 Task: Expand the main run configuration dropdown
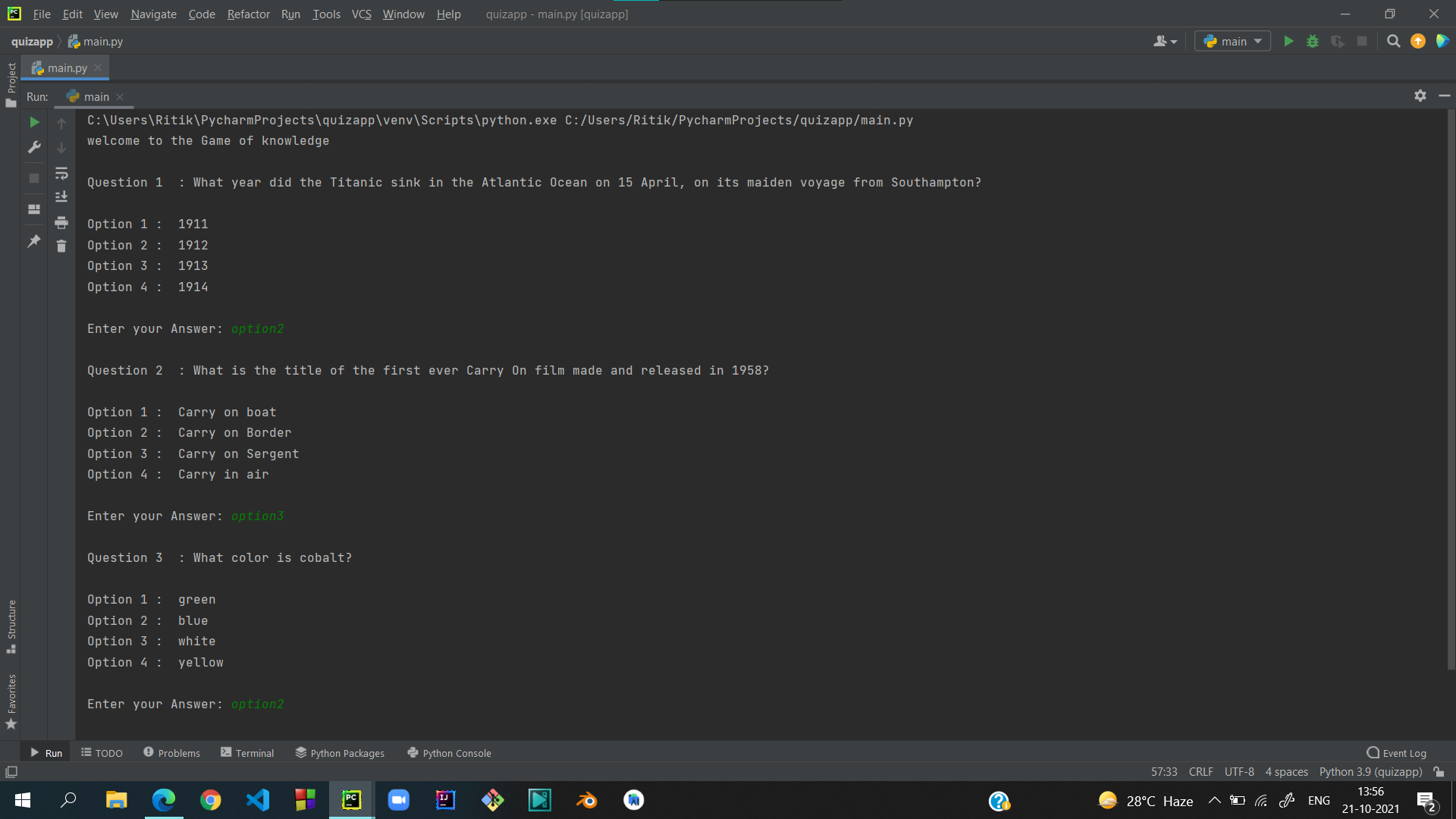(x=1232, y=42)
